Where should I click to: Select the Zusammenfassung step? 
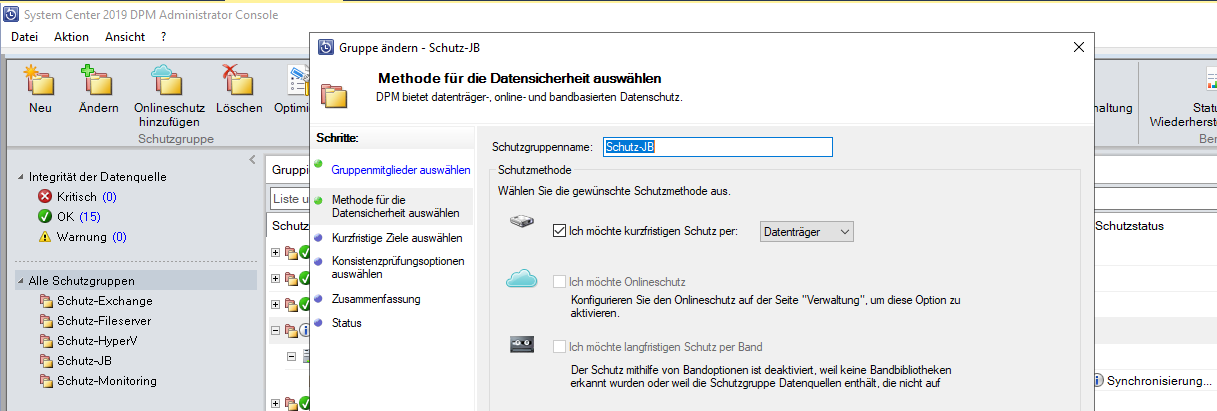point(376,299)
